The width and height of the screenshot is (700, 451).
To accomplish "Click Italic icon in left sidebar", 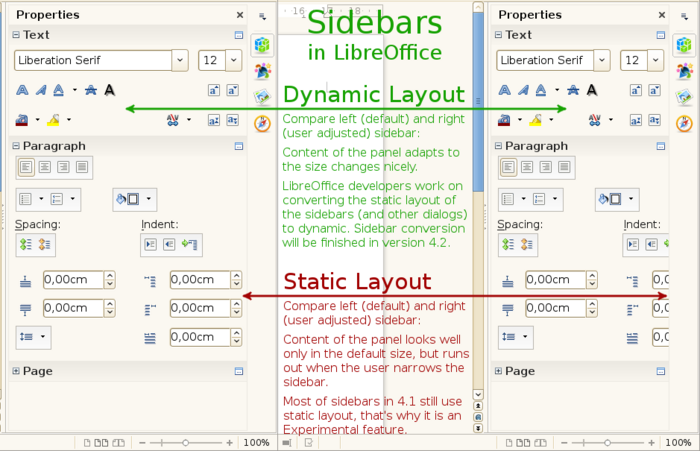I will point(41,90).
